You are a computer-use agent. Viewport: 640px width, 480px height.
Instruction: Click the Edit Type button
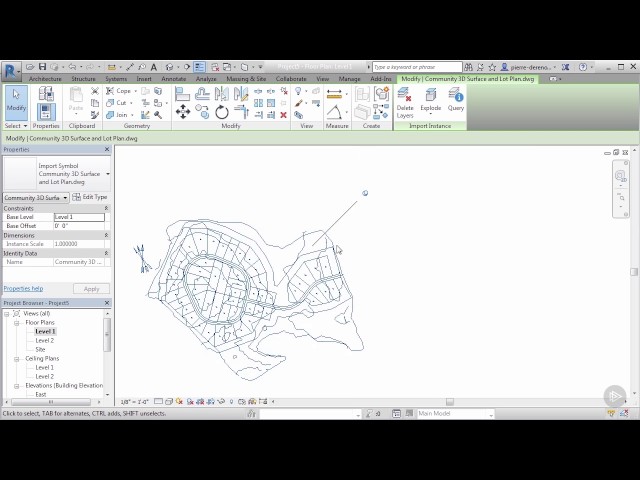tap(90, 197)
